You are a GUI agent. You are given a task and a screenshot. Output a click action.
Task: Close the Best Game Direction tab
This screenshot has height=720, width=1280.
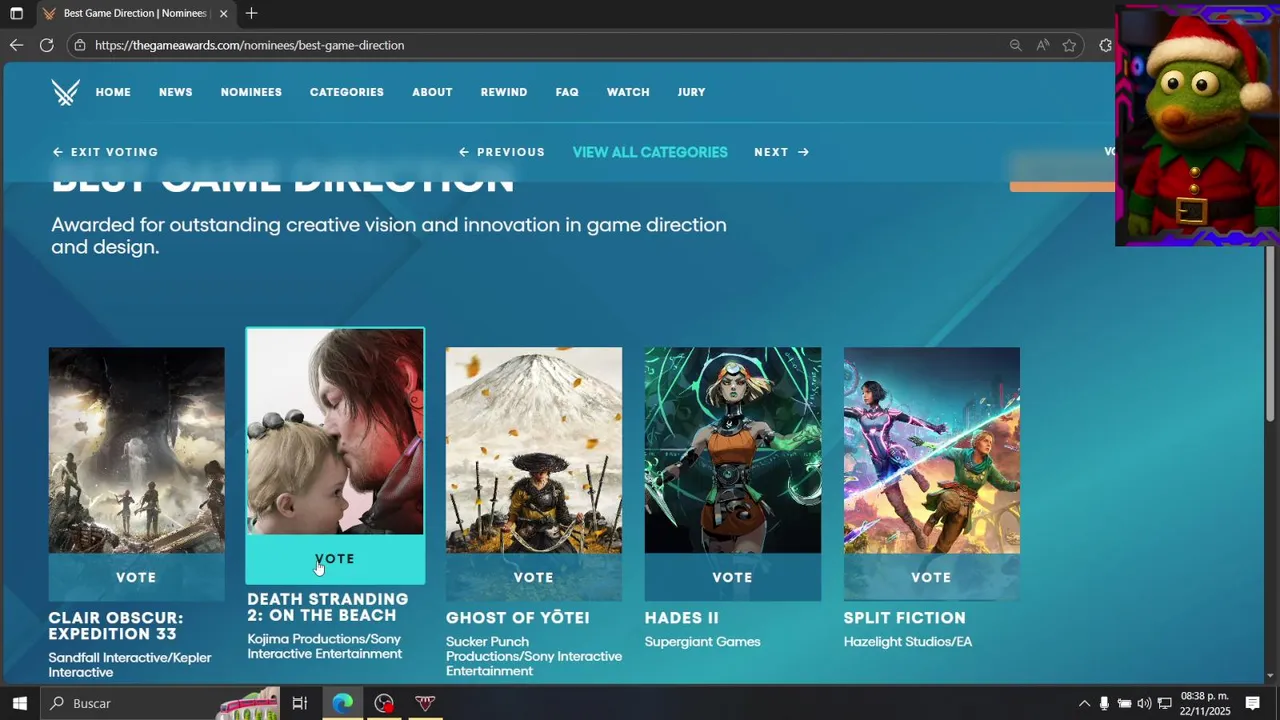(x=223, y=13)
